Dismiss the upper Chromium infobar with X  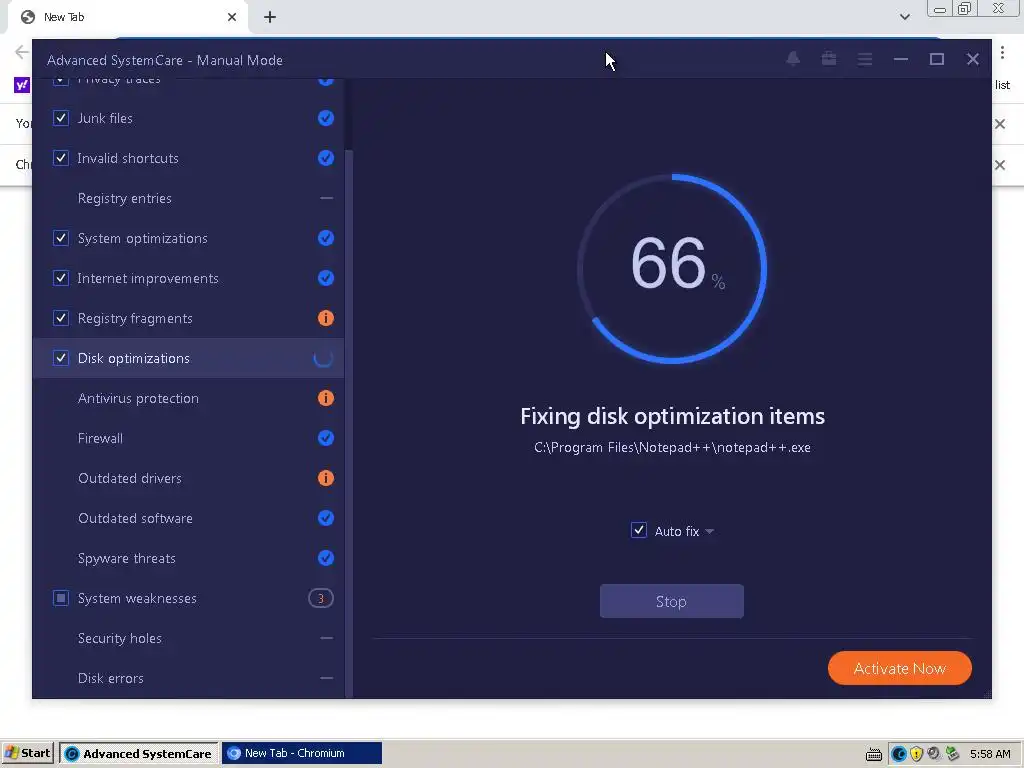tap(1000, 124)
